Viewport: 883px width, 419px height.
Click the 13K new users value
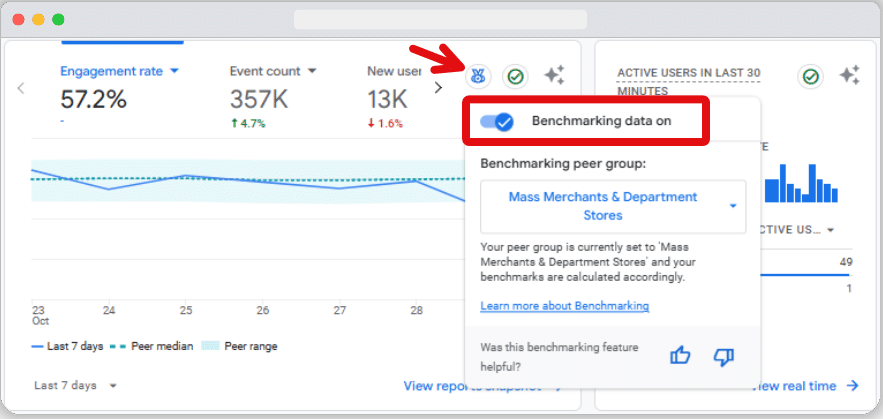point(387,100)
